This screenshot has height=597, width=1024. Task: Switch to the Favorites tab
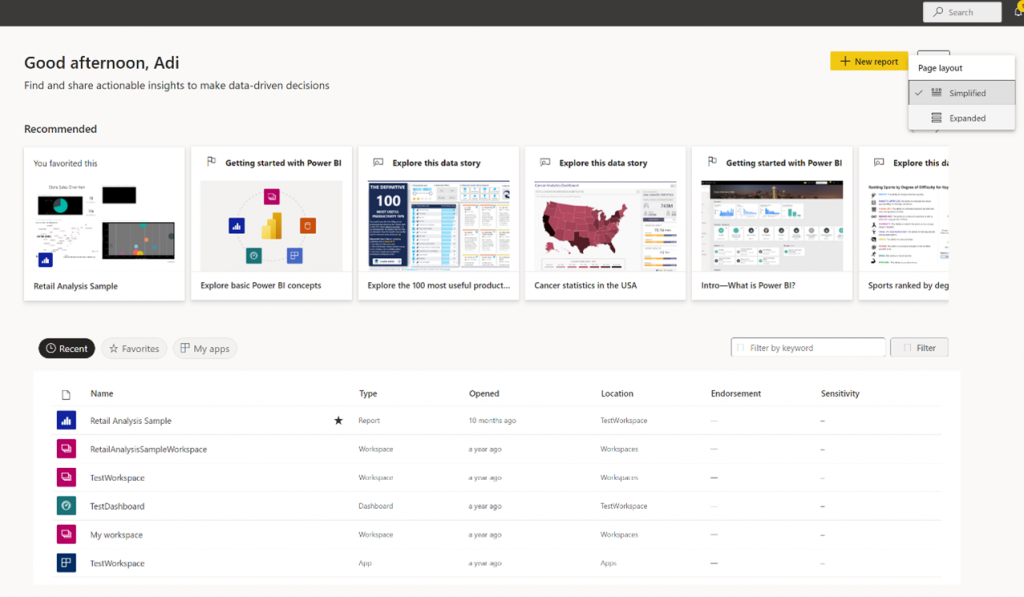[133, 349]
